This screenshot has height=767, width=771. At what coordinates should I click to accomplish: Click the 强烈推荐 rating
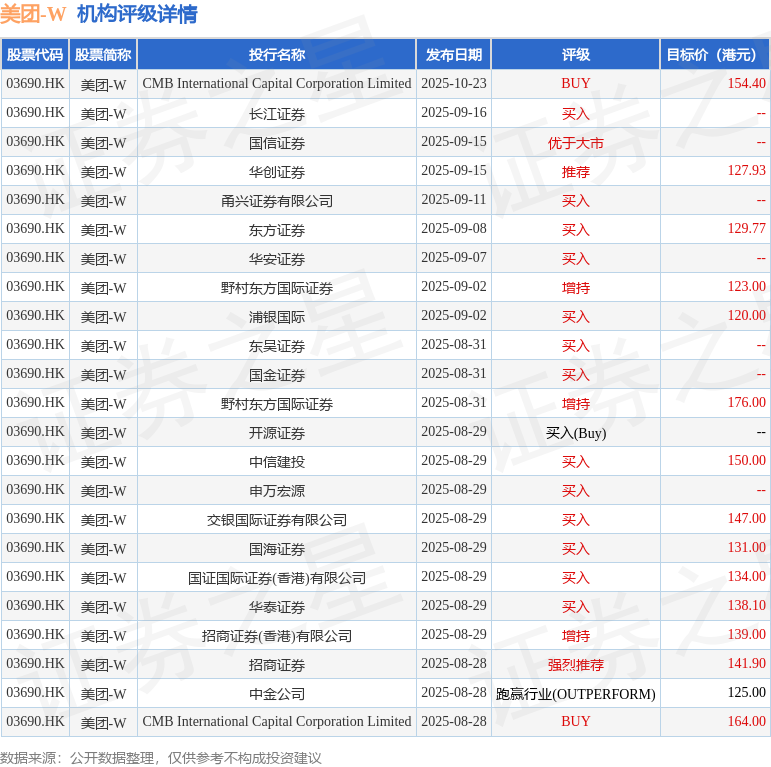(576, 665)
